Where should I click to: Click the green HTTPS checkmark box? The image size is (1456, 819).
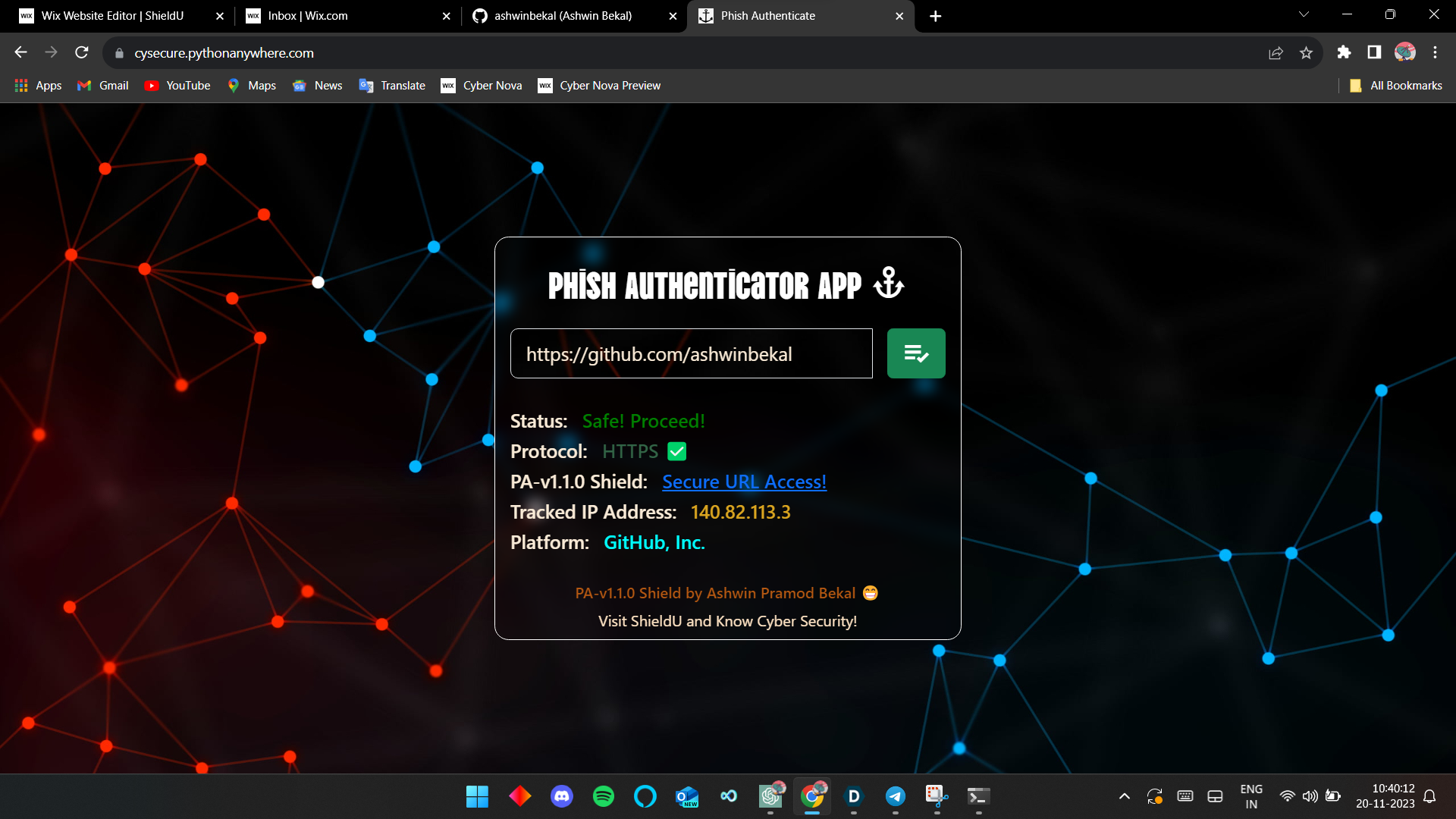click(676, 451)
